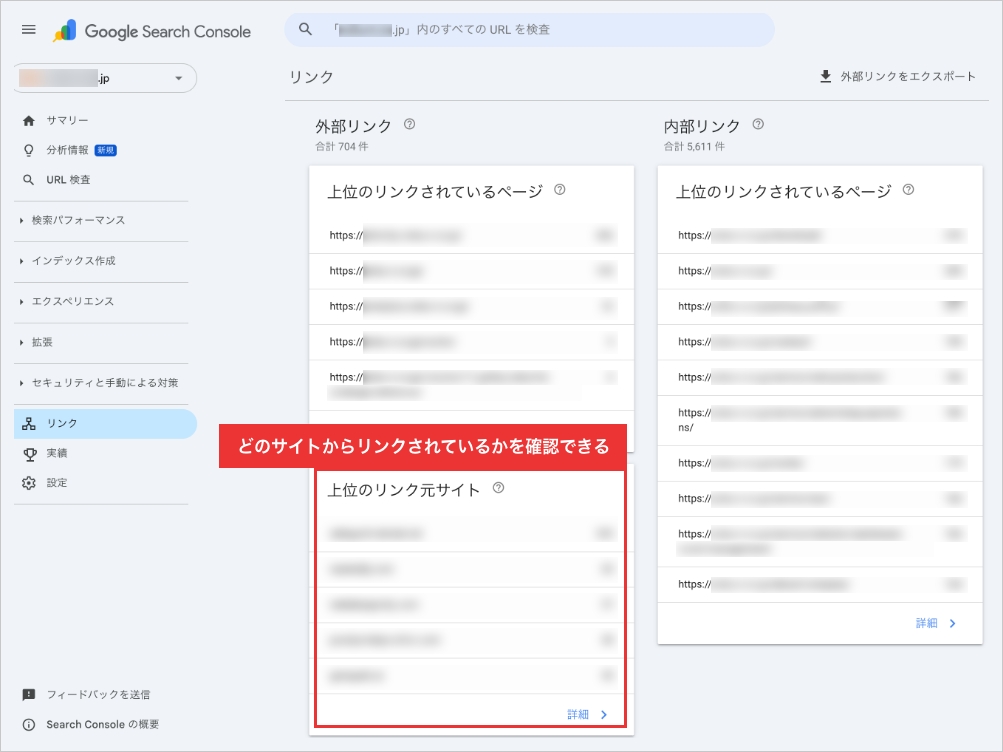This screenshot has height=752, width=1003.
Task: Click the help icon beside 外部リンク
Action: point(409,125)
